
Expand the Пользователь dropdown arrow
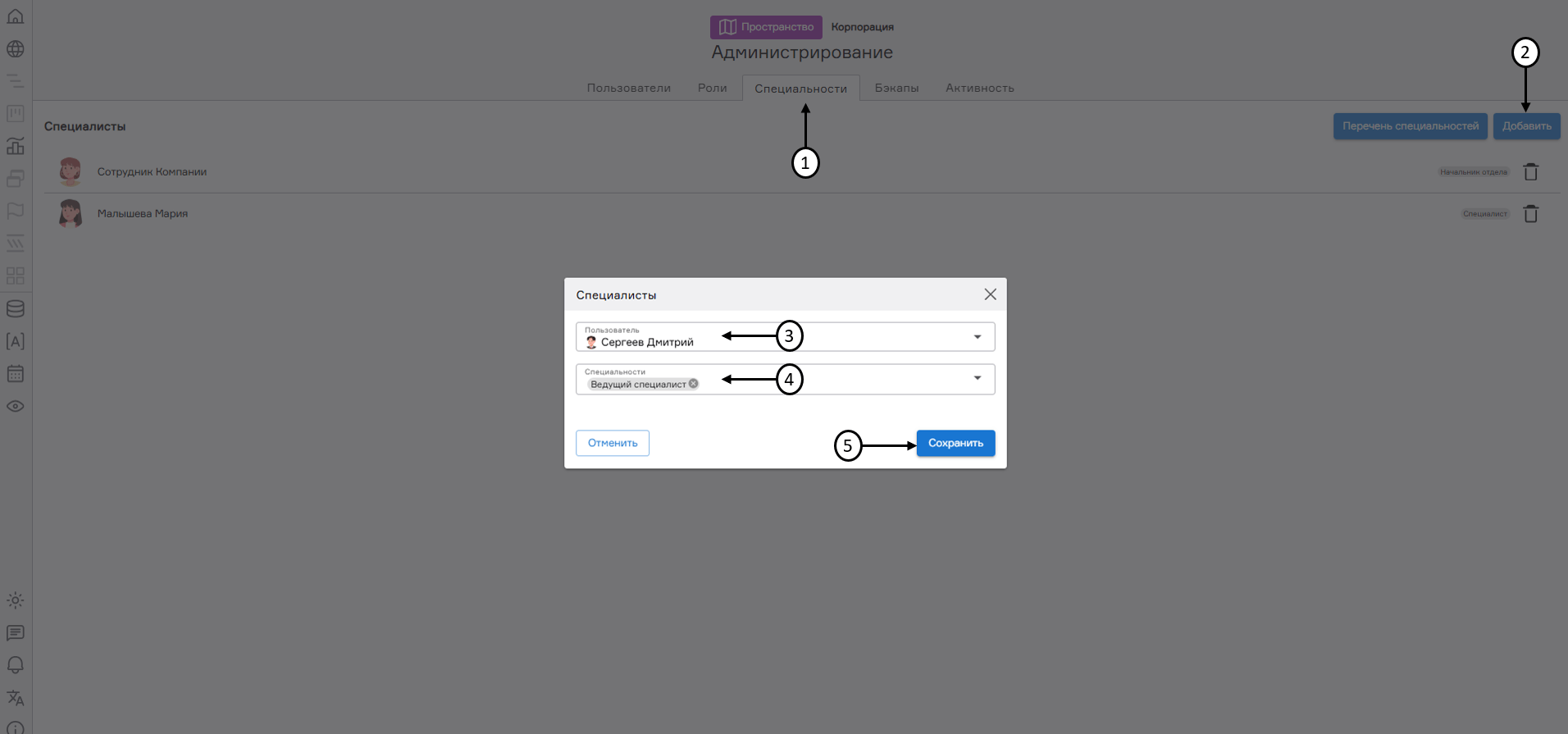(x=977, y=337)
